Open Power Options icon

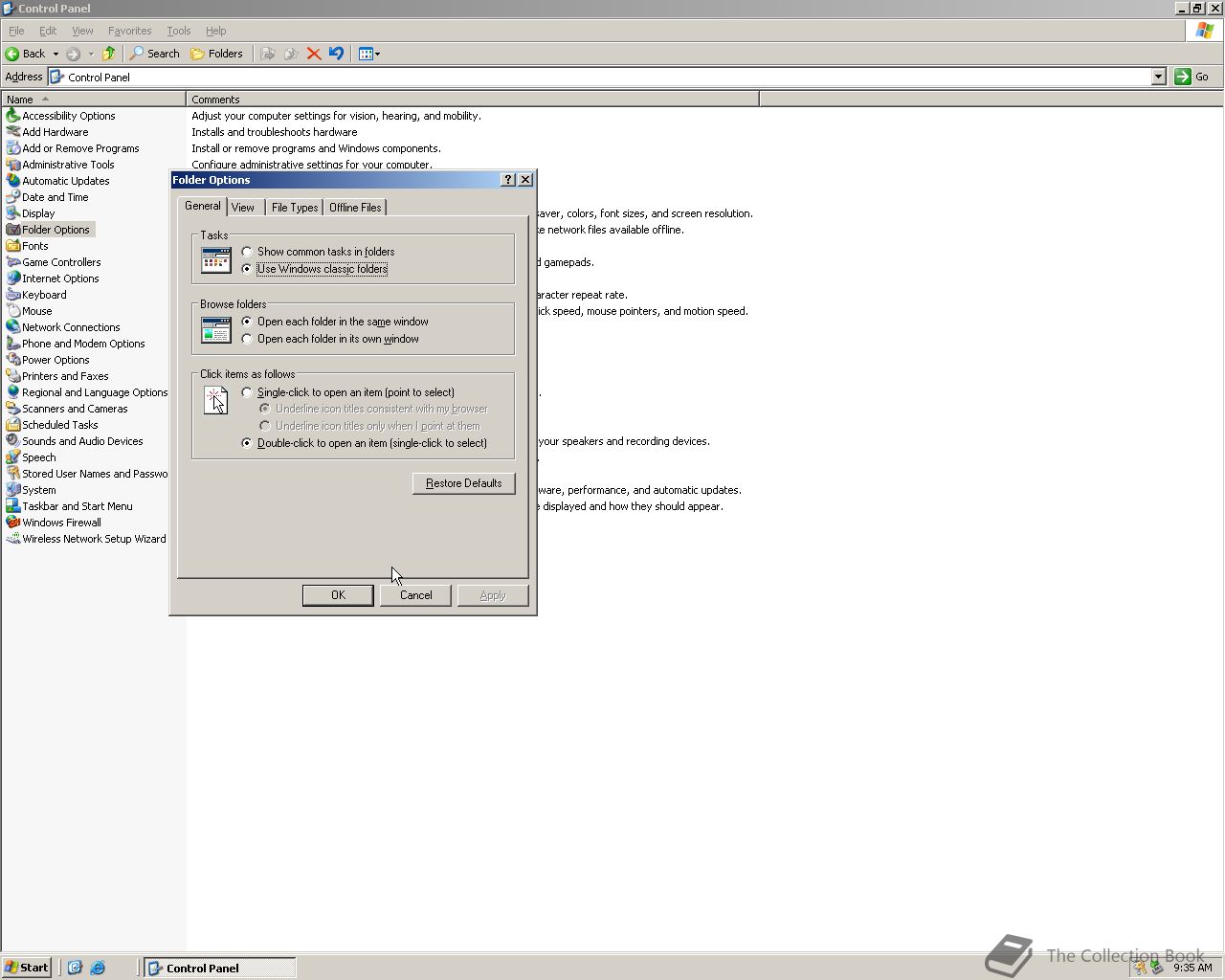click(13, 360)
